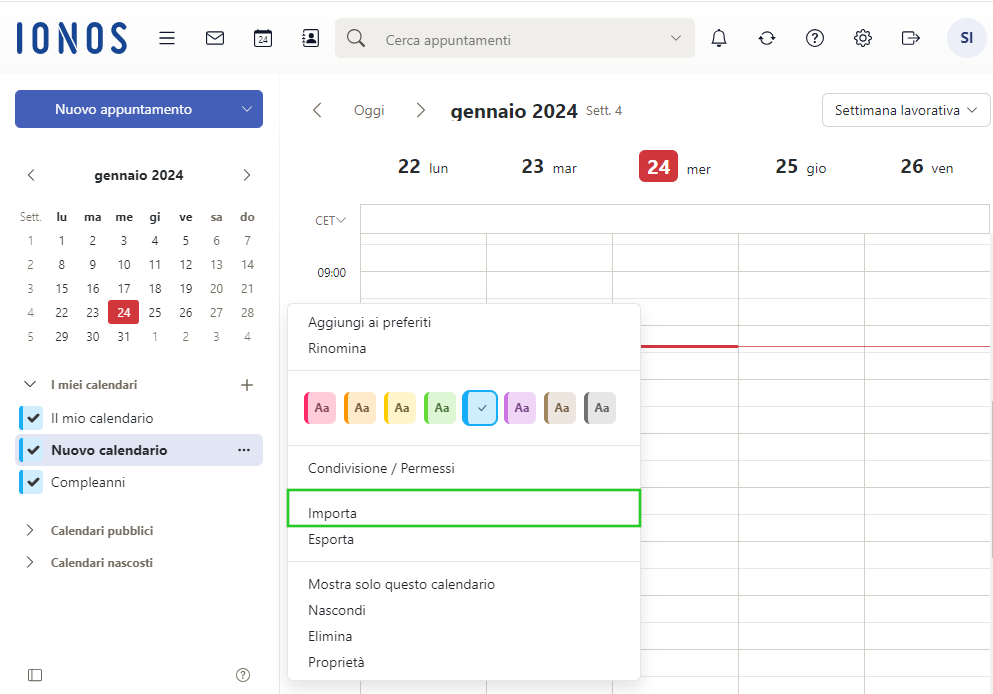Pick the orange color swatch
The height and width of the screenshot is (694, 993).
(360, 408)
